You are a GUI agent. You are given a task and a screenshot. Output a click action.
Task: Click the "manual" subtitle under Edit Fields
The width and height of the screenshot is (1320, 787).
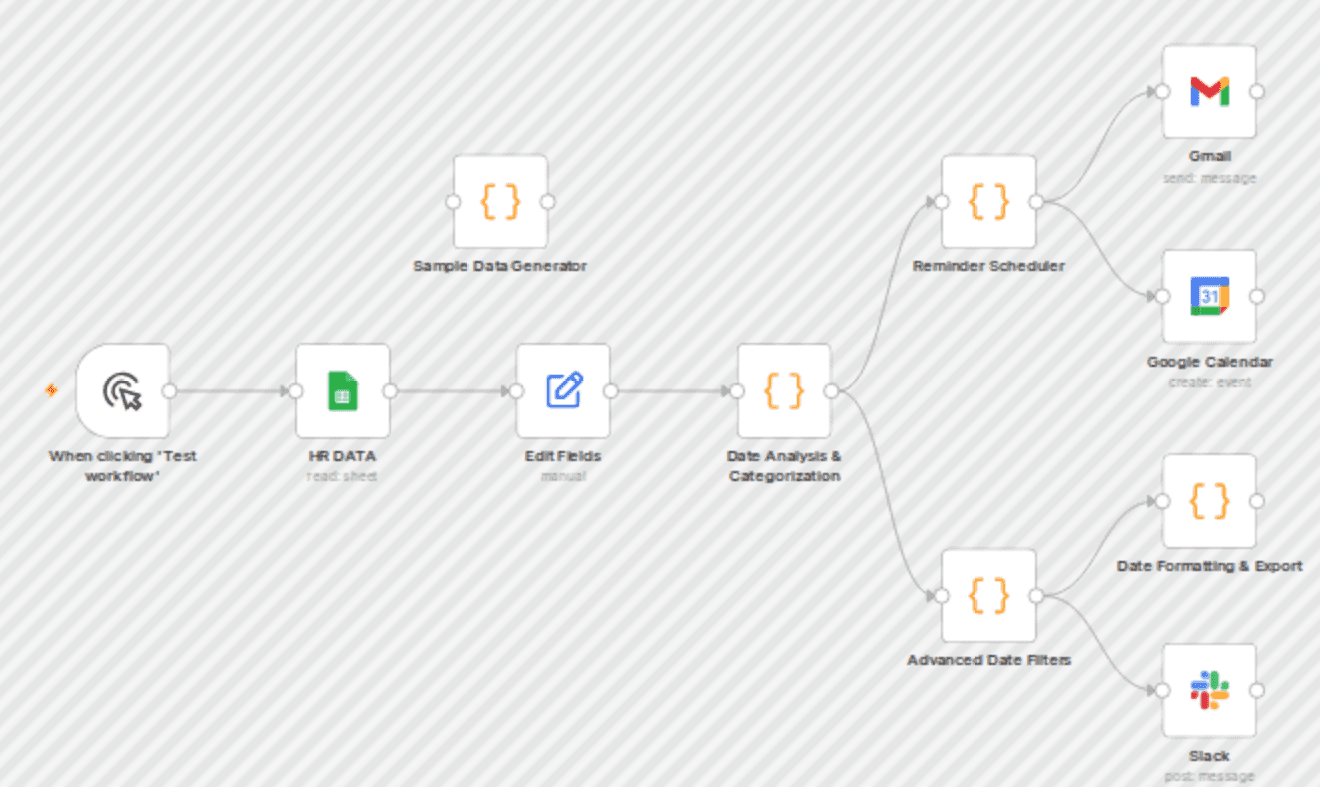(563, 476)
